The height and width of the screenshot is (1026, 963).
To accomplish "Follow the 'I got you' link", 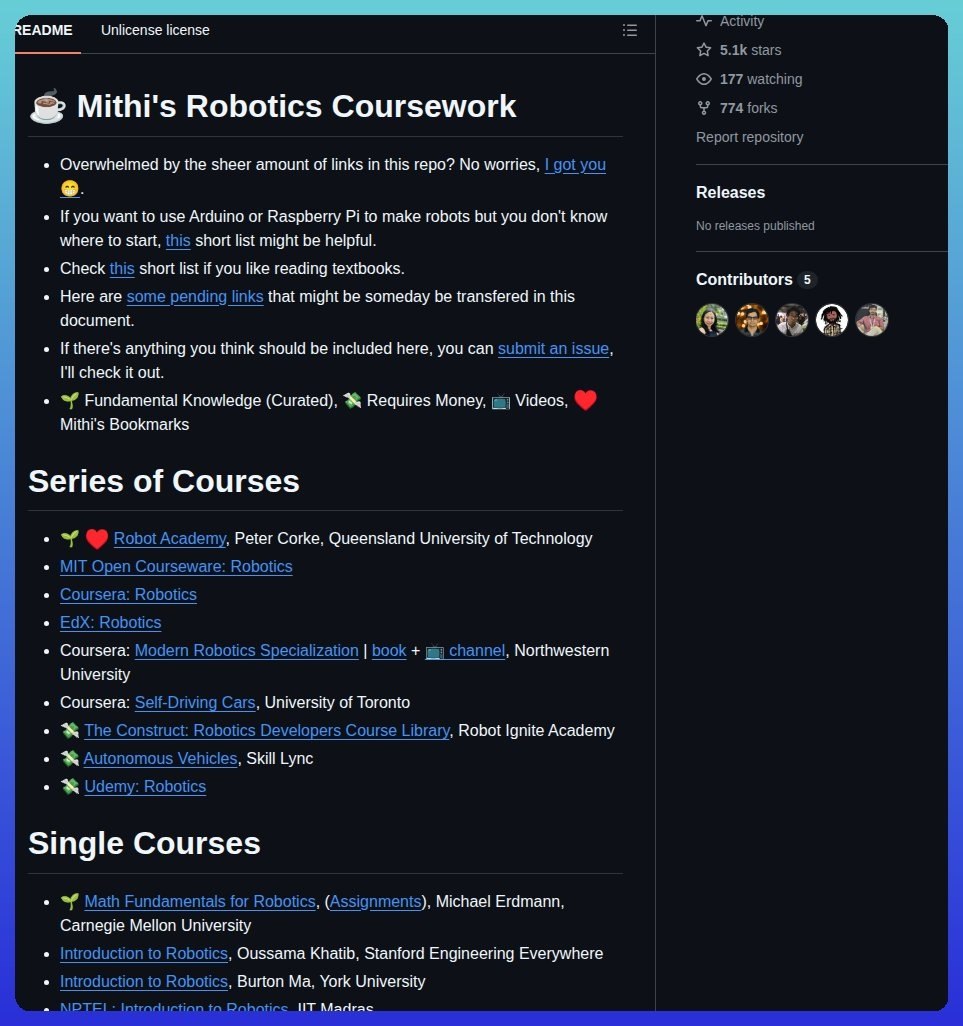I will tap(575, 164).
